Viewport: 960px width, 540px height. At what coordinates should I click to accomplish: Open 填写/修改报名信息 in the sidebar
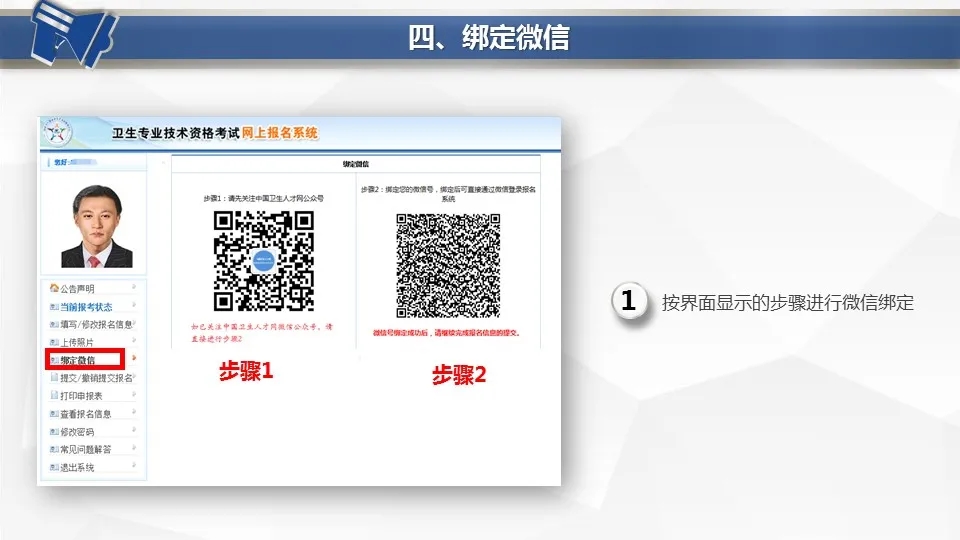point(96,324)
